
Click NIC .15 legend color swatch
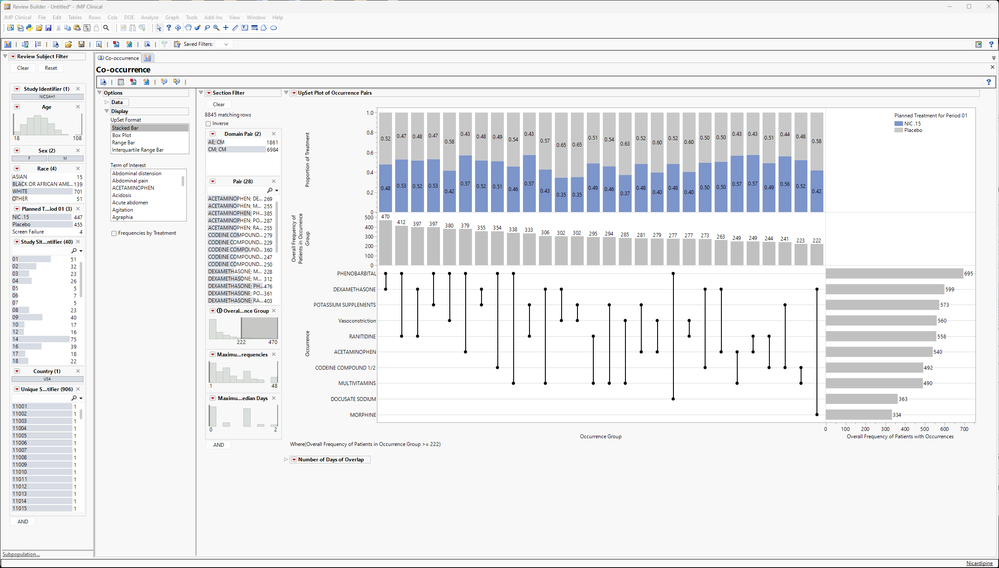[898, 124]
